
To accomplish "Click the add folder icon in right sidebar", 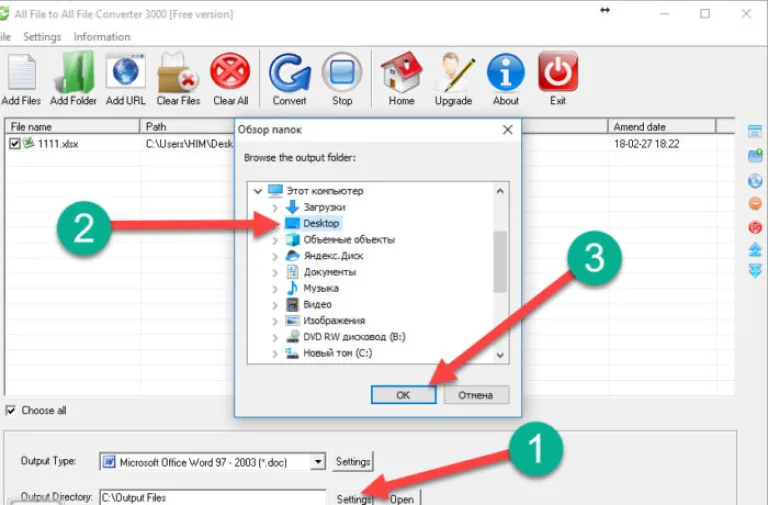I will click(755, 156).
